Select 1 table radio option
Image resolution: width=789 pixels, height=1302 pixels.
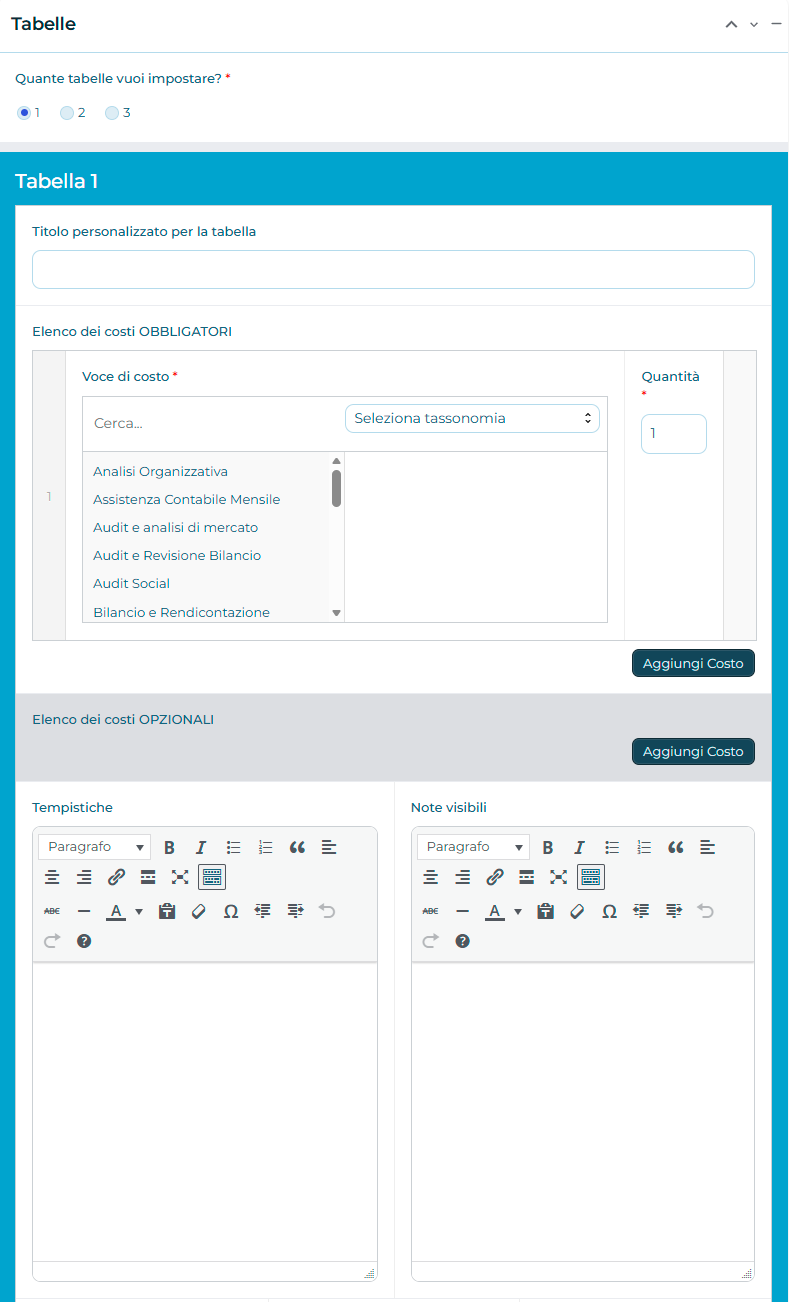(24, 113)
